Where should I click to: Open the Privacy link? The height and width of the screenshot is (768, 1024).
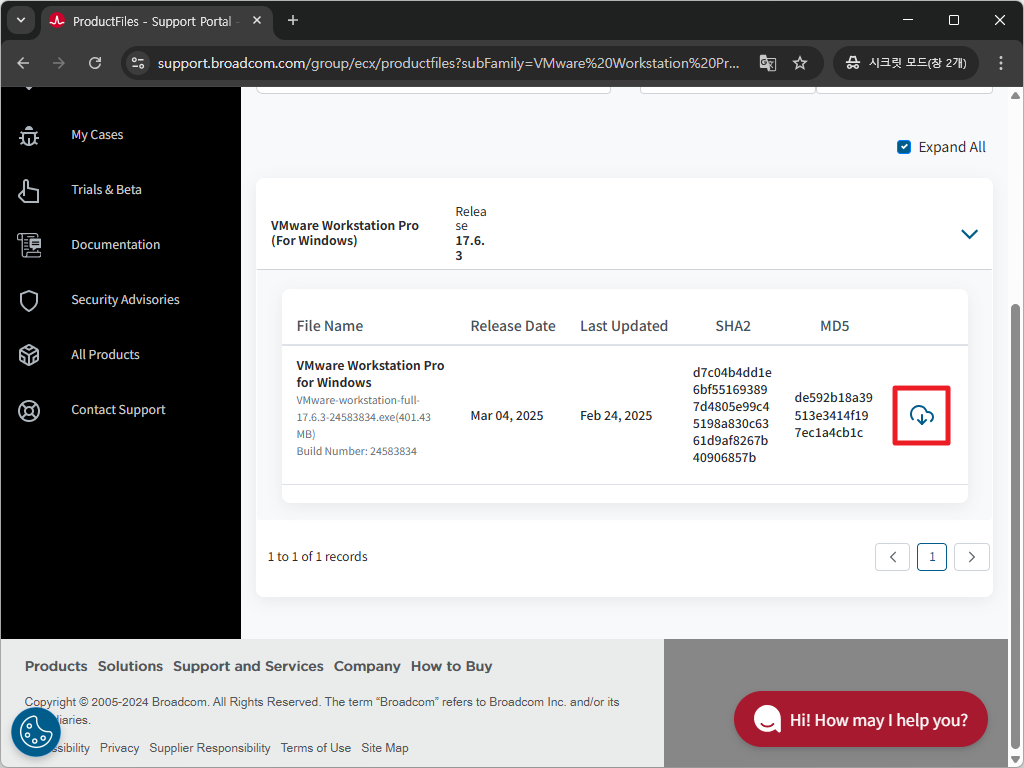120,748
